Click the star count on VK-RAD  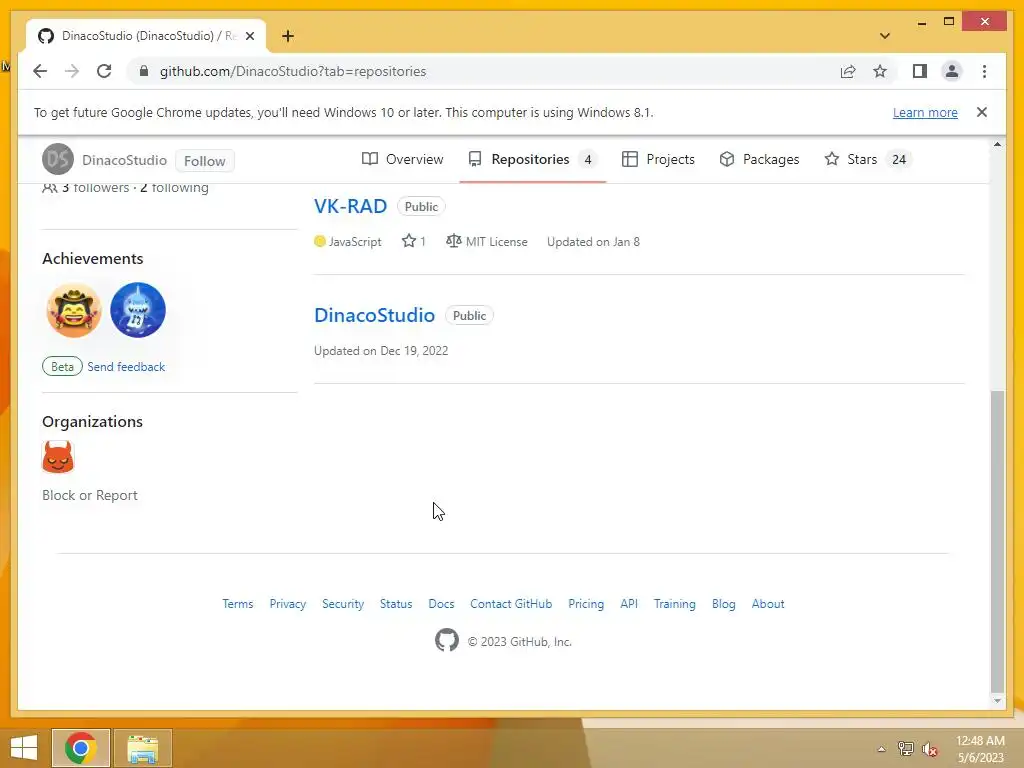tap(414, 242)
